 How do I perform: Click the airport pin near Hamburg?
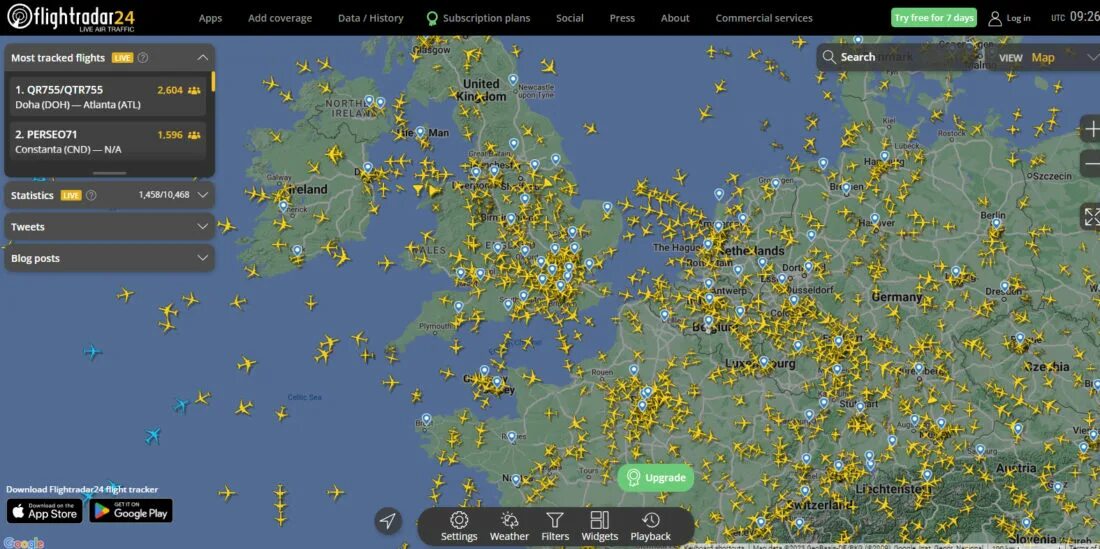pyautogui.click(x=885, y=156)
